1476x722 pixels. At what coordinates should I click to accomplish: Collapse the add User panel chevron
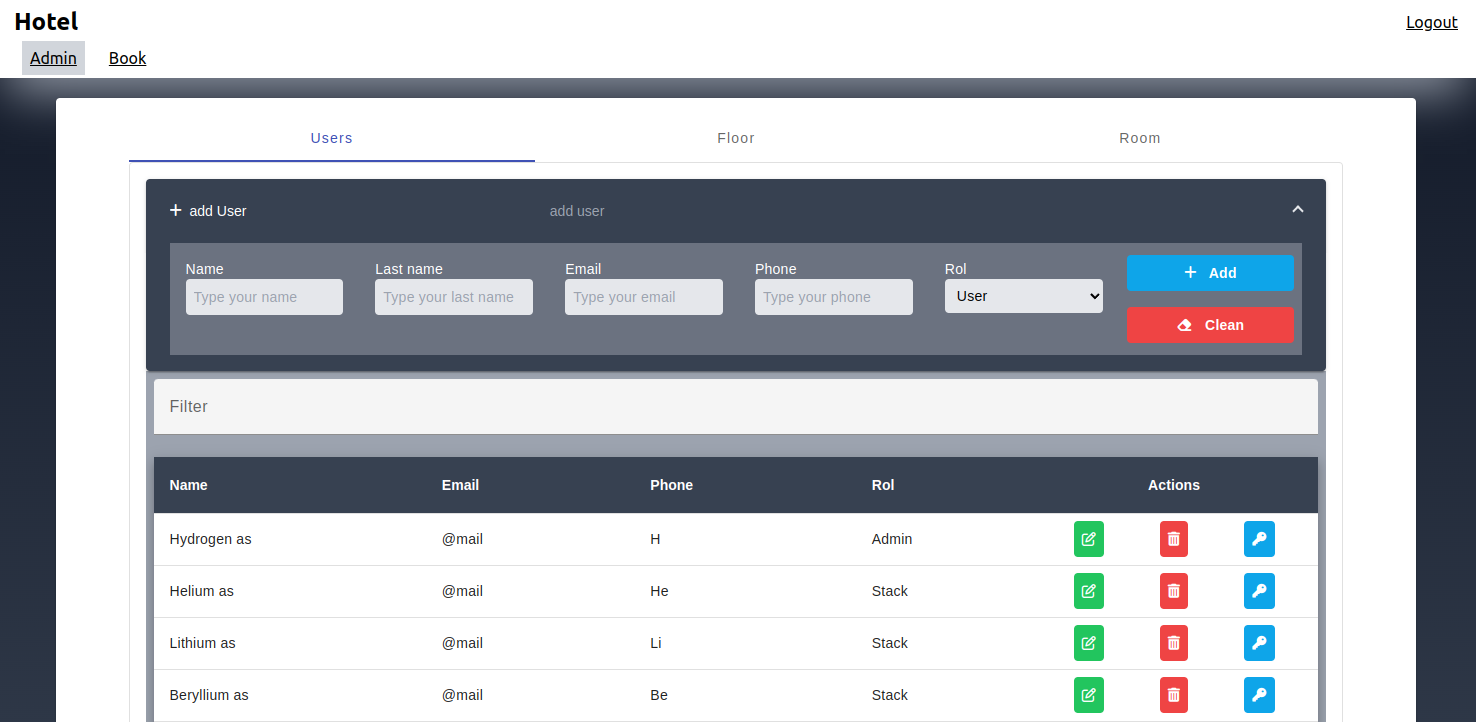[1297, 210]
